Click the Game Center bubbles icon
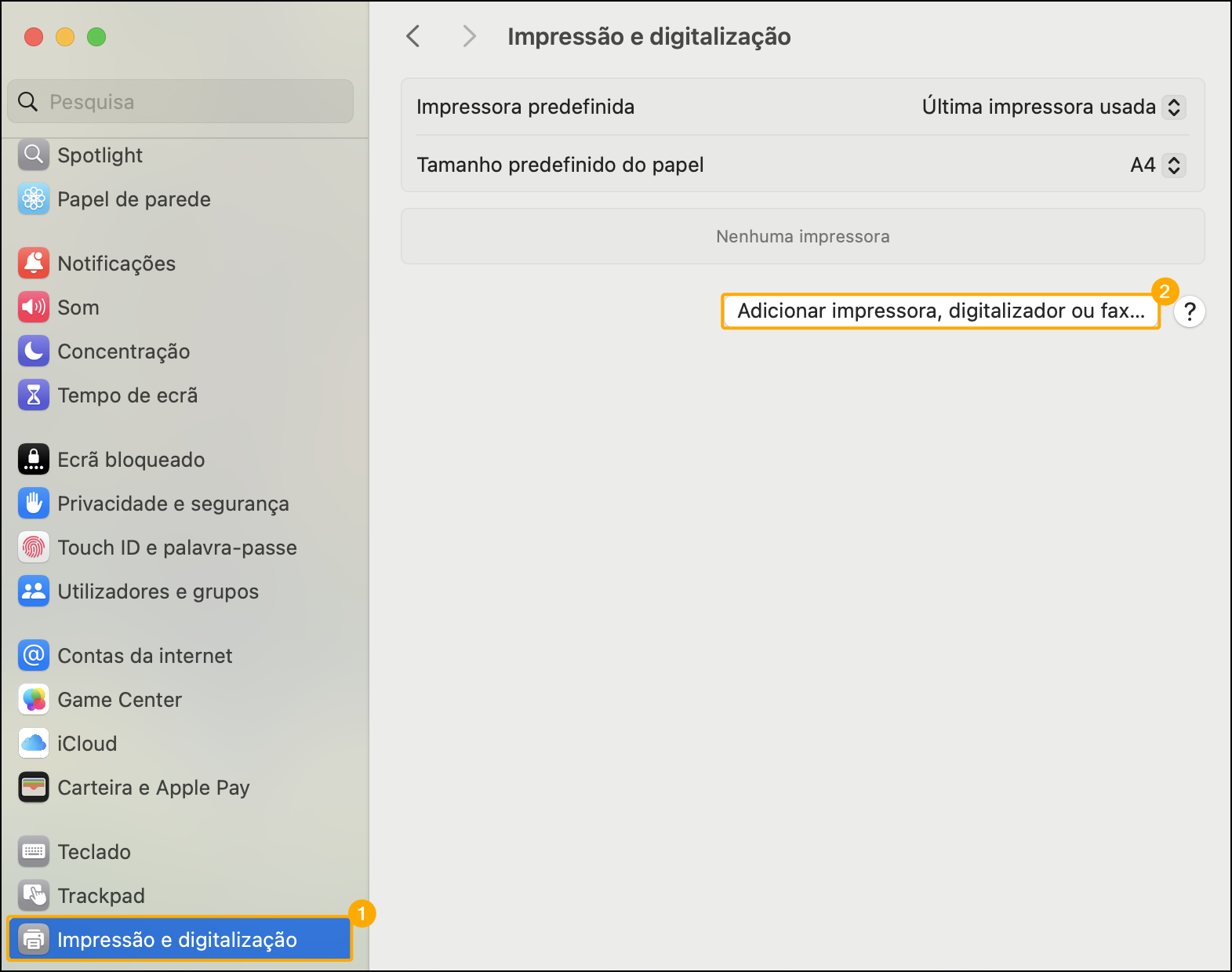Screen dimensions: 1232x972 click(x=34, y=700)
